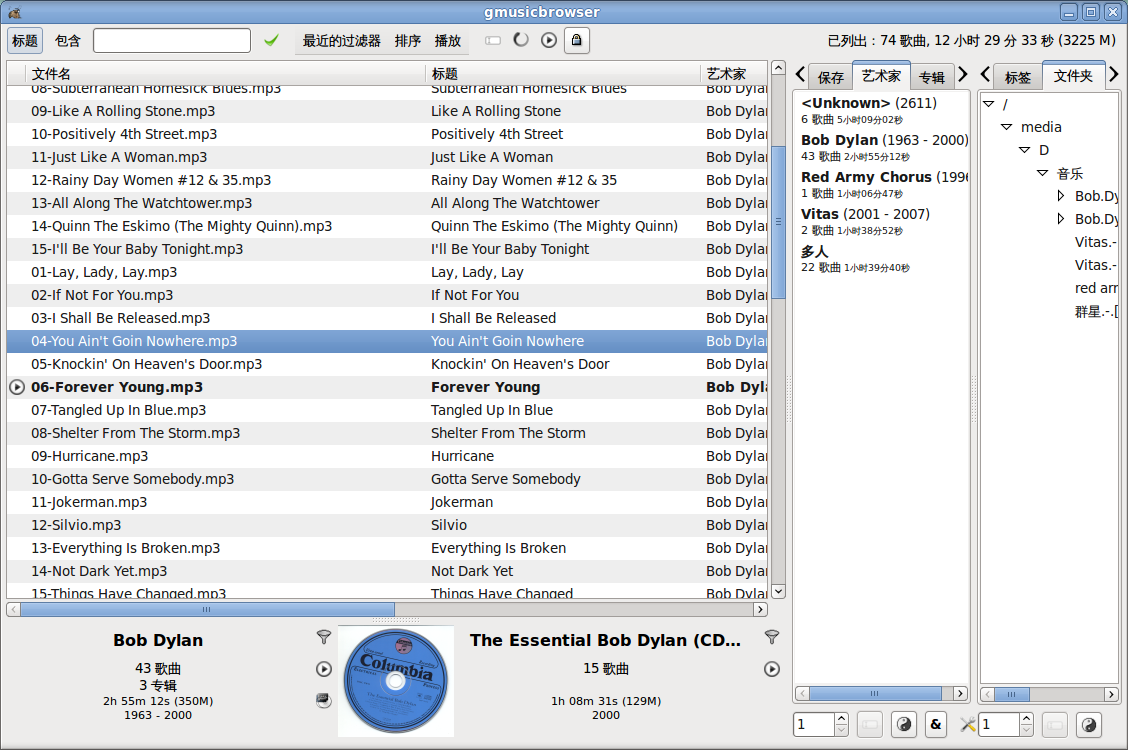
Task: Expand the second Bob.Dy folder above Vitas
Action: [x=1061, y=219]
